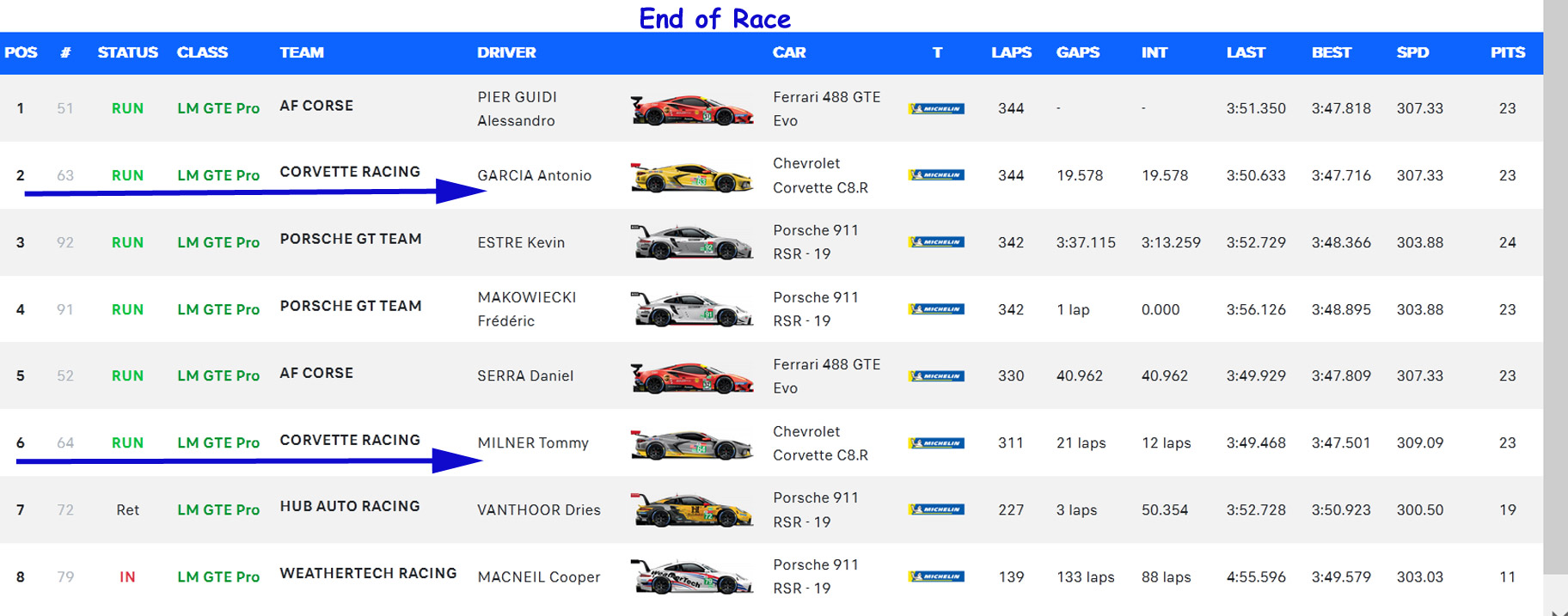Select the grey Corvette #64 car image
The image size is (1568, 616).
pyautogui.click(x=692, y=444)
